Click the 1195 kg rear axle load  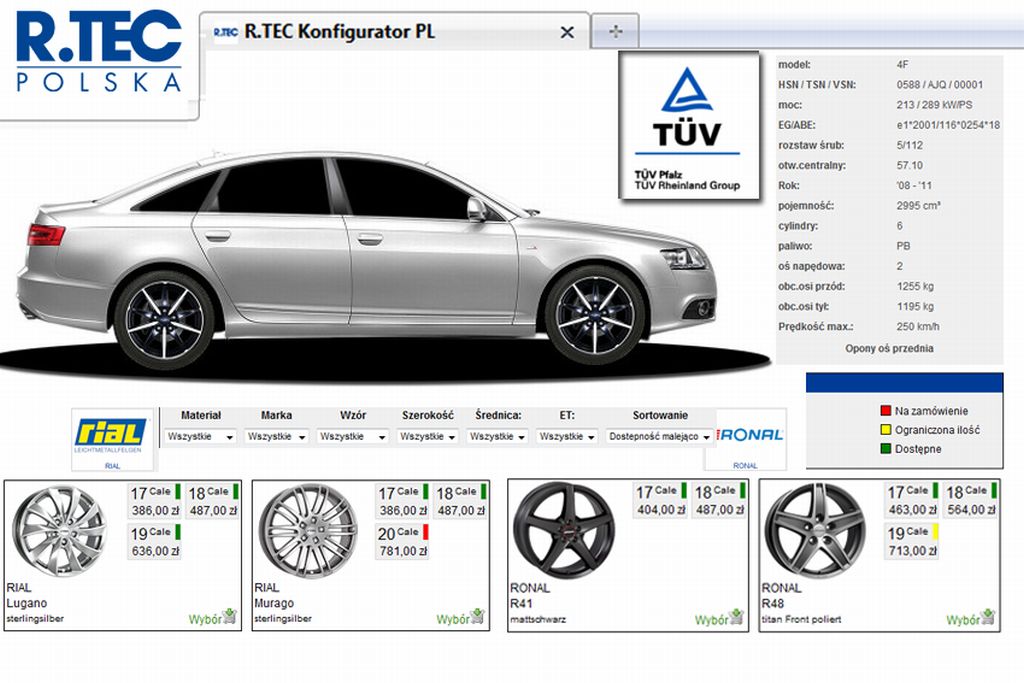coord(915,306)
